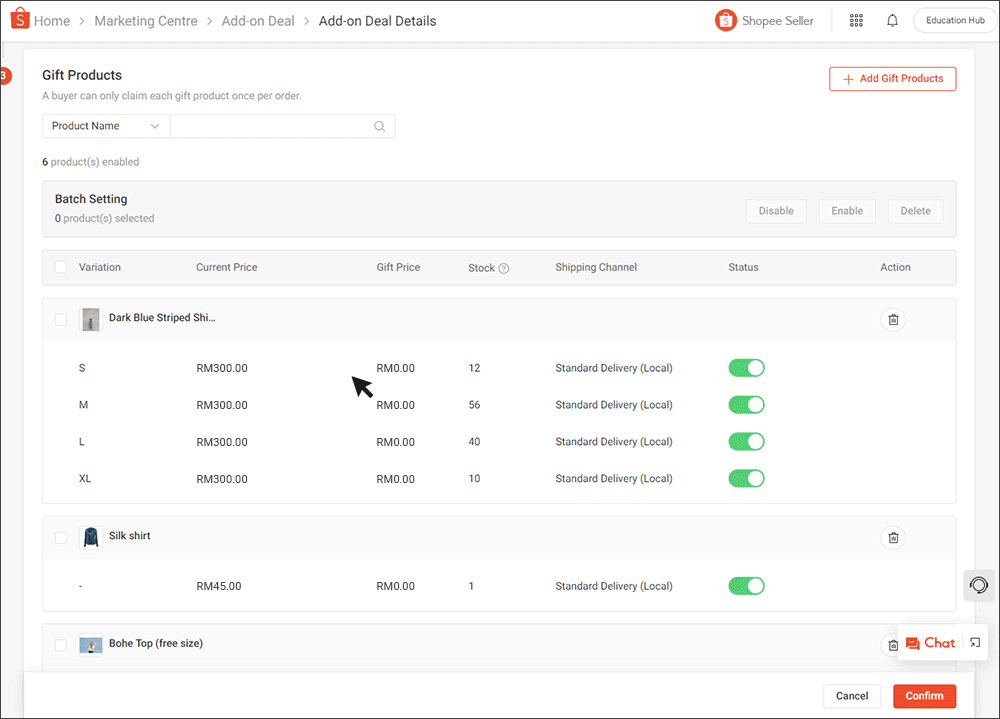
Task: Open the notifications bell icon
Action: 892,20
